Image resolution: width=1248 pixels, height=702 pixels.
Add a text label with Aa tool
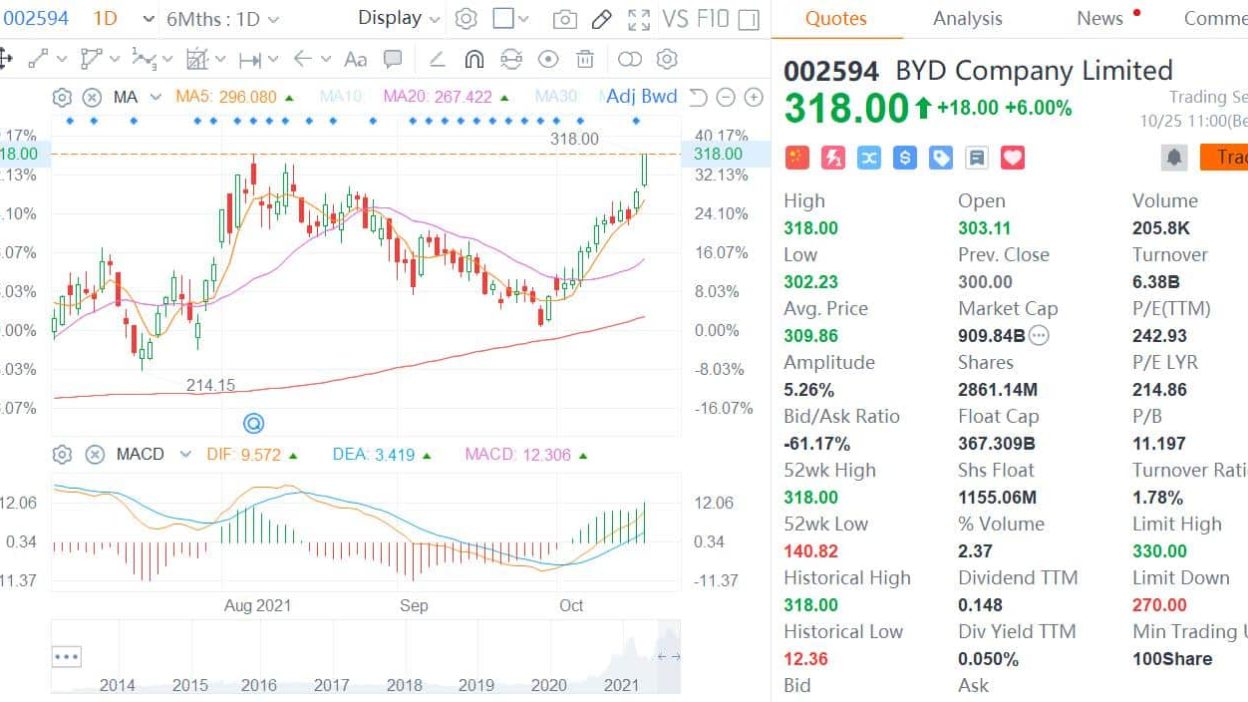(x=355, y=60)
